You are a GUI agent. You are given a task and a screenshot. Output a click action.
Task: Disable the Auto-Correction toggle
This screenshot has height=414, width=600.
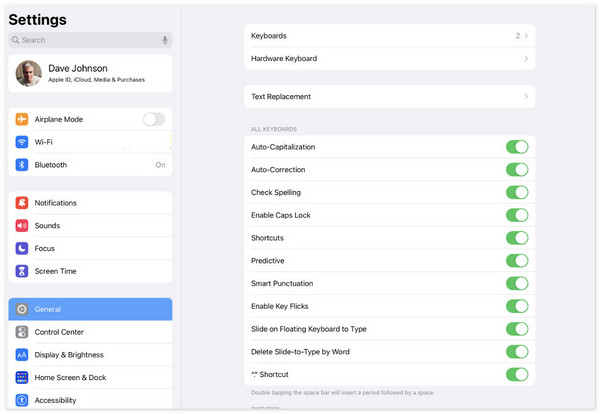tap(517, 170)
